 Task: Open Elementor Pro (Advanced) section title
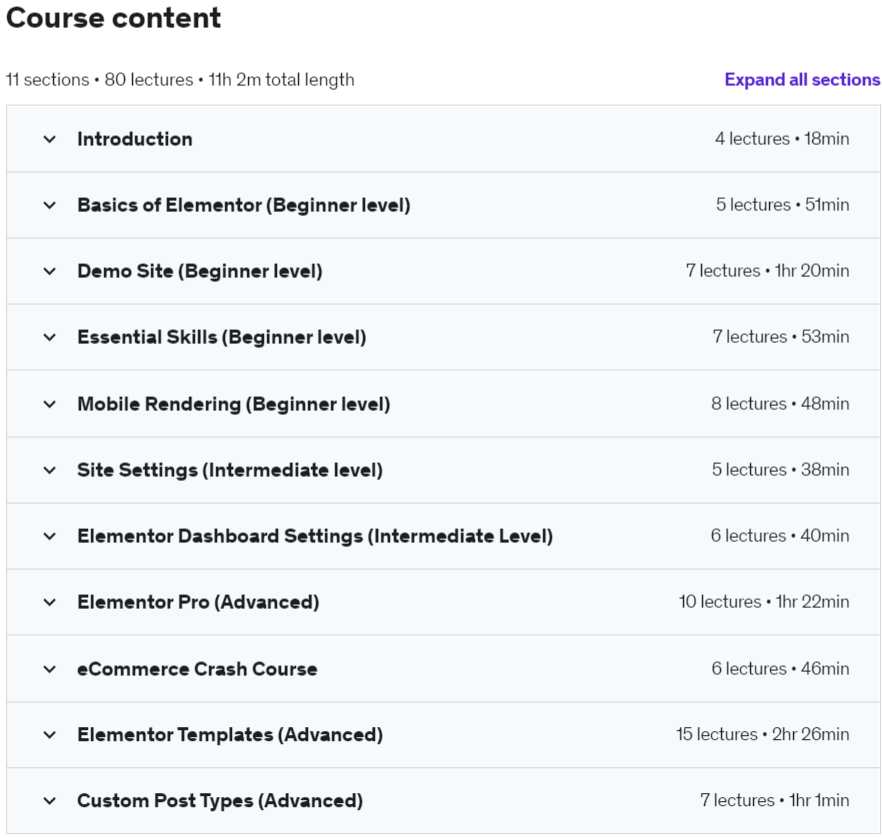[198, 602]
